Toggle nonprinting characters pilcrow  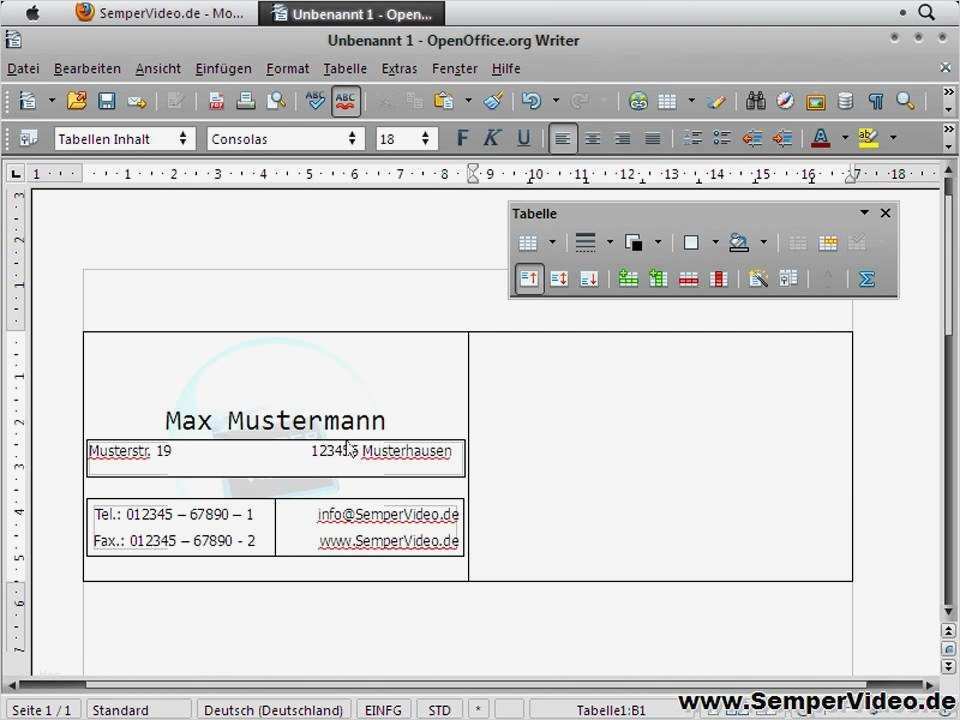[876, 101]
